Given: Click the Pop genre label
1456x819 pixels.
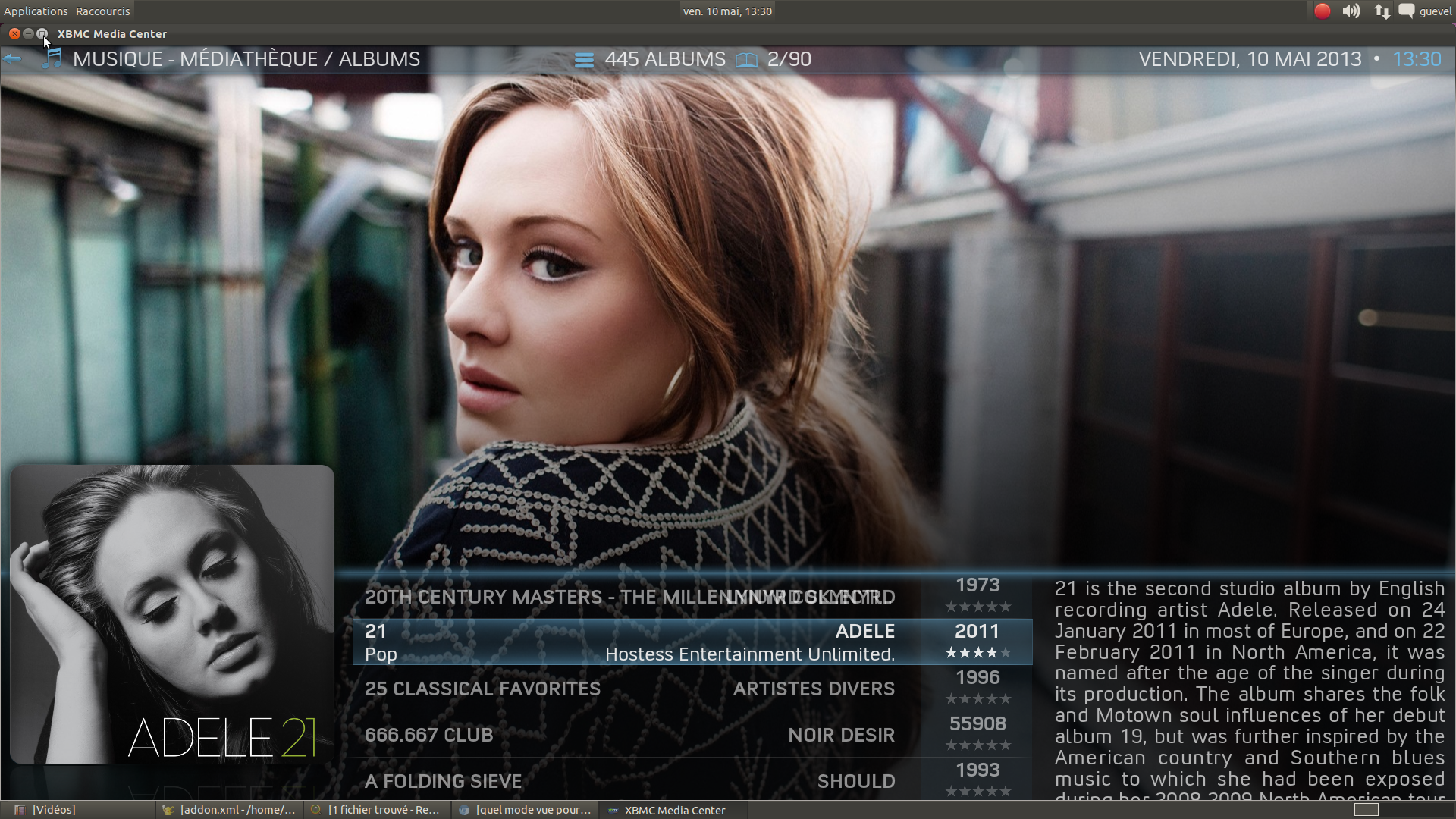Looking at the screenshot, I should (381, 654).
